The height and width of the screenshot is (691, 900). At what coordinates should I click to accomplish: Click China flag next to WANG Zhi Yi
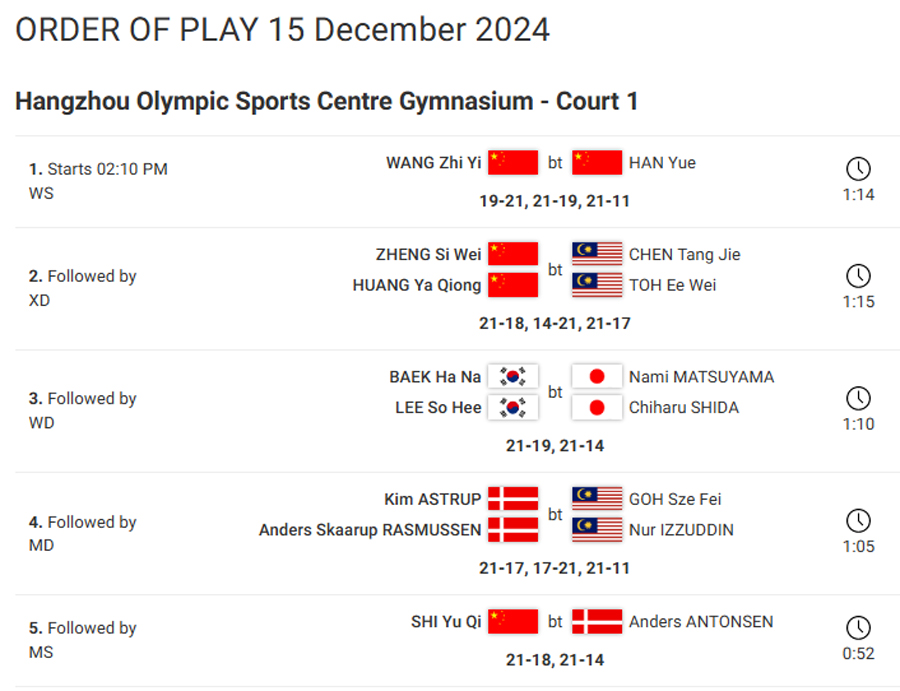513,162
